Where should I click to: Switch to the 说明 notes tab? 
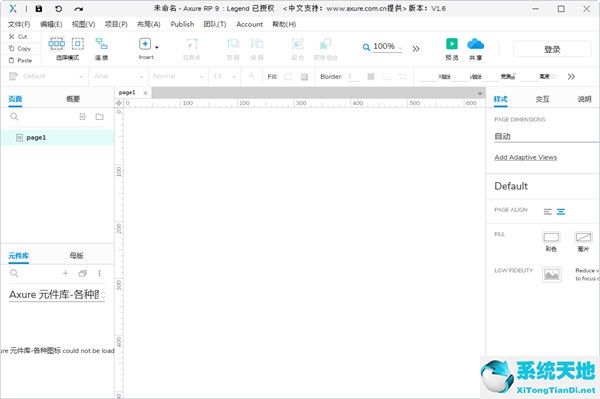point(584,99)
